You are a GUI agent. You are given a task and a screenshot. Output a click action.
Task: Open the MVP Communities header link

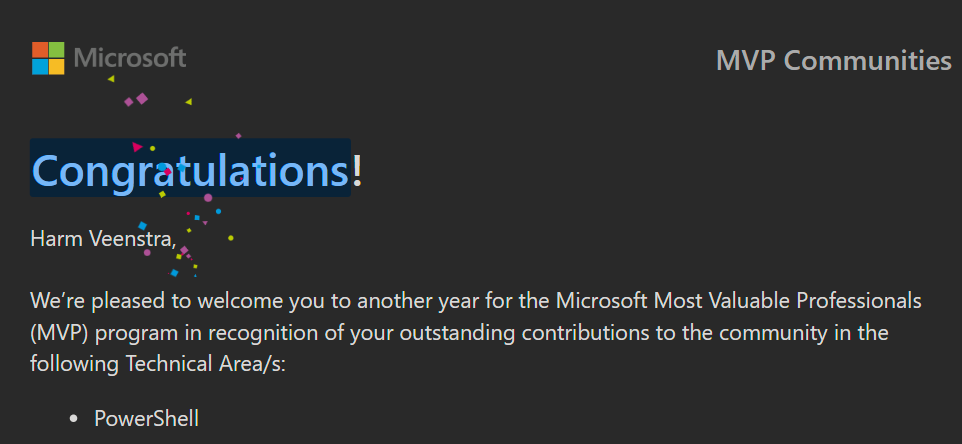833,61
